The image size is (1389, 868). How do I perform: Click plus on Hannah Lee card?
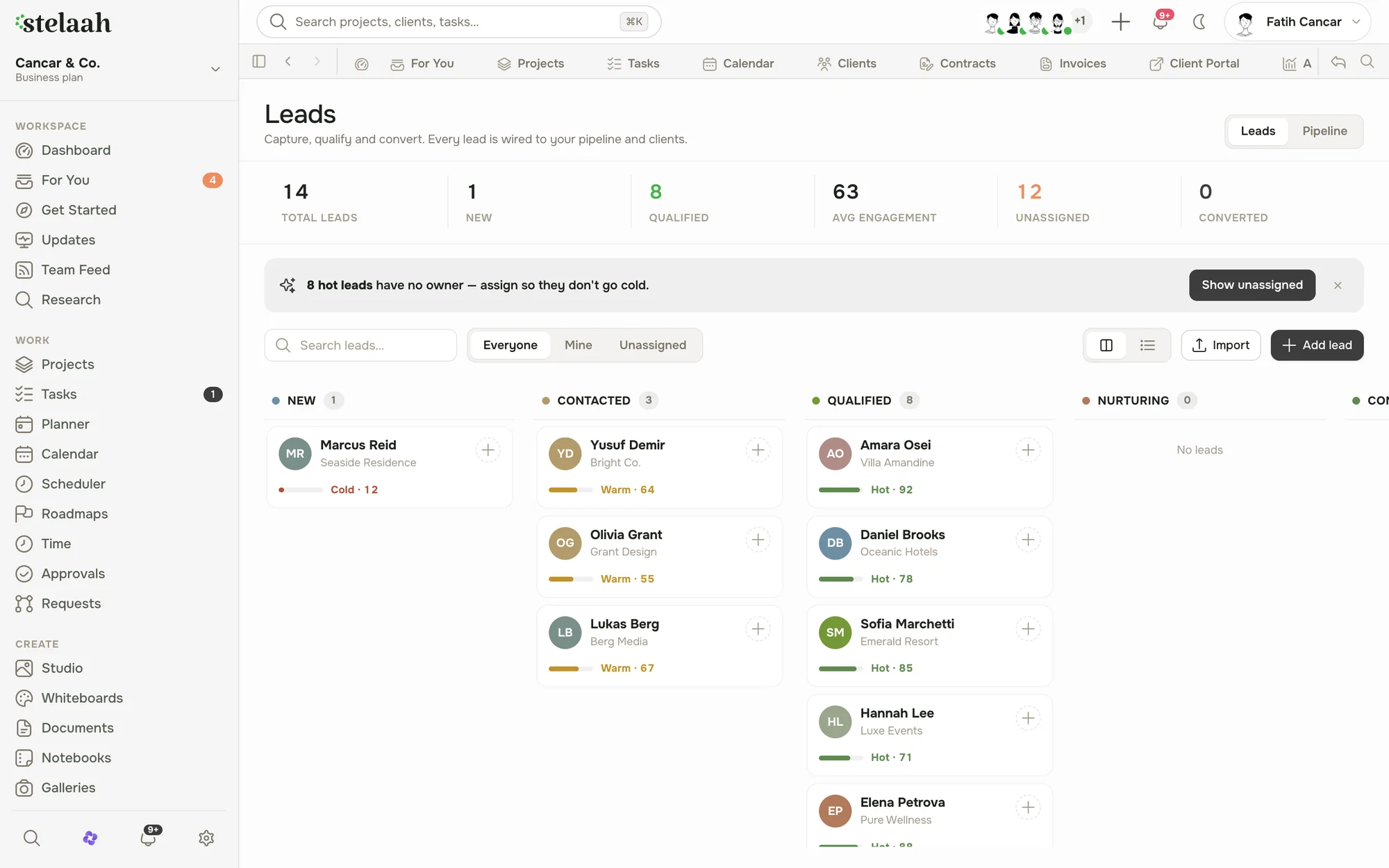click(x=1029, y=718)
